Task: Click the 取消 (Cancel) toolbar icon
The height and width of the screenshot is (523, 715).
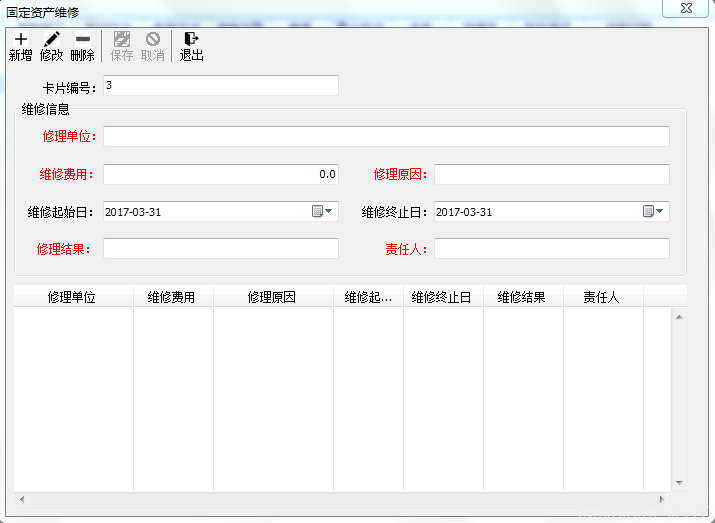Action: (153, 40)
